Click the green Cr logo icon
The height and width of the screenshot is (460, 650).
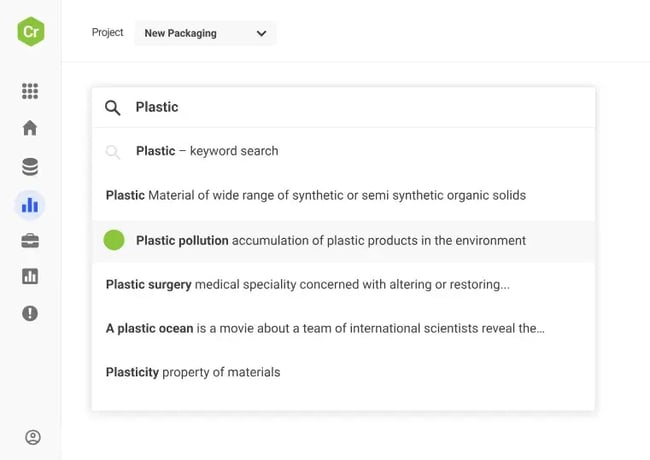click(31, 32)
